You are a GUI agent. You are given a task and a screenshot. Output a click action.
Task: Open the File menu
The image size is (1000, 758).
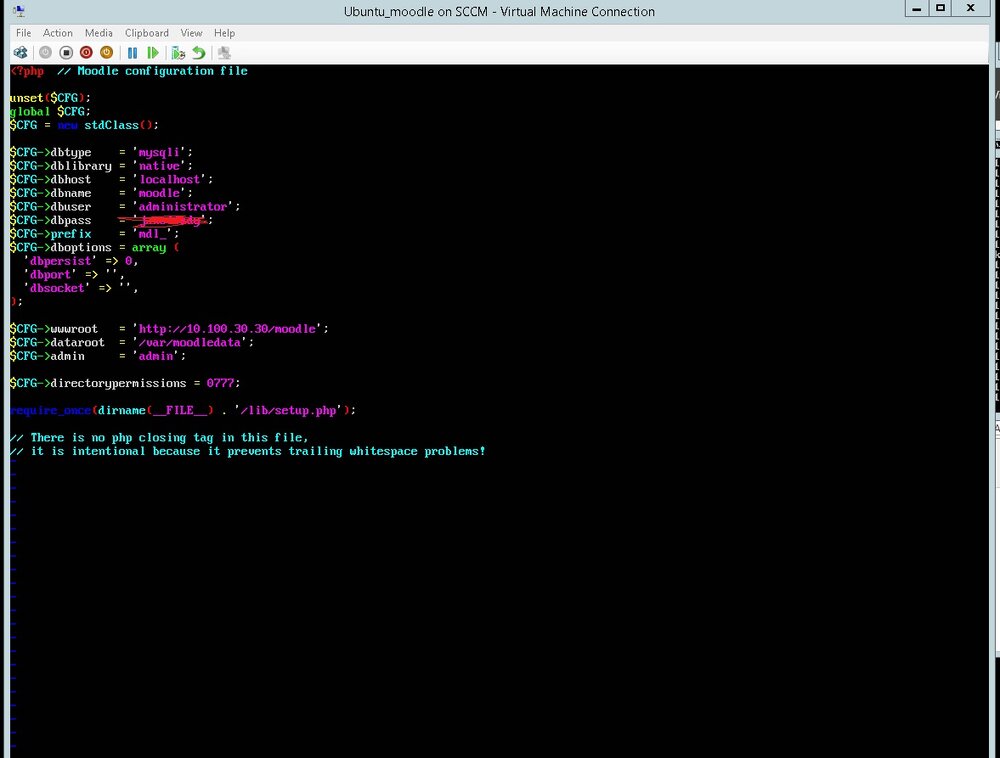(x=24, y=33)
